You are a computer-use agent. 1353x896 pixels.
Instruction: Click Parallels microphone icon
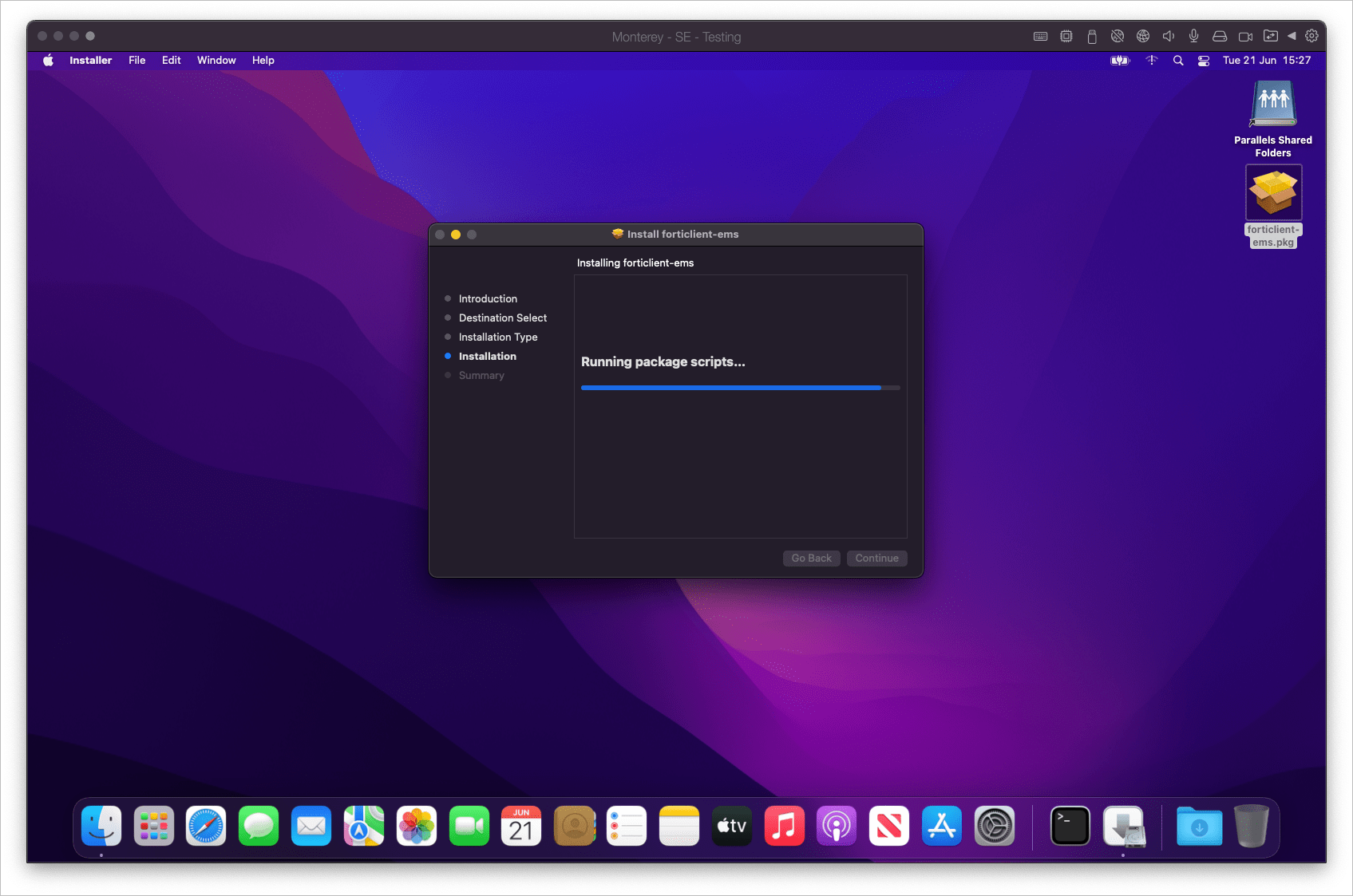(1194, 36)
